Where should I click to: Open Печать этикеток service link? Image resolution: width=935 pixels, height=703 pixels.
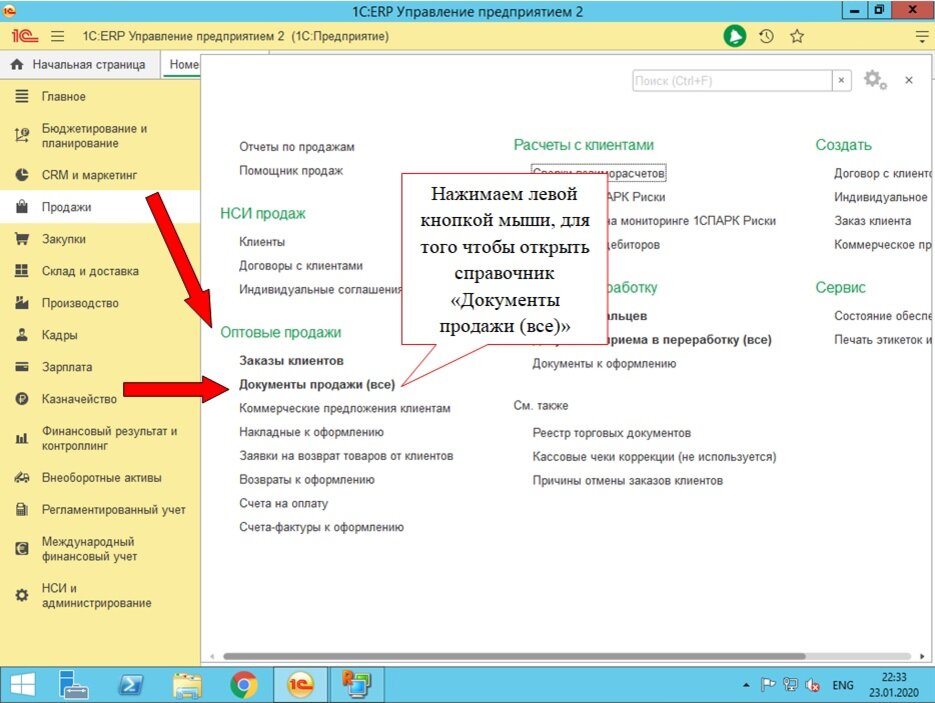[883, 340]
